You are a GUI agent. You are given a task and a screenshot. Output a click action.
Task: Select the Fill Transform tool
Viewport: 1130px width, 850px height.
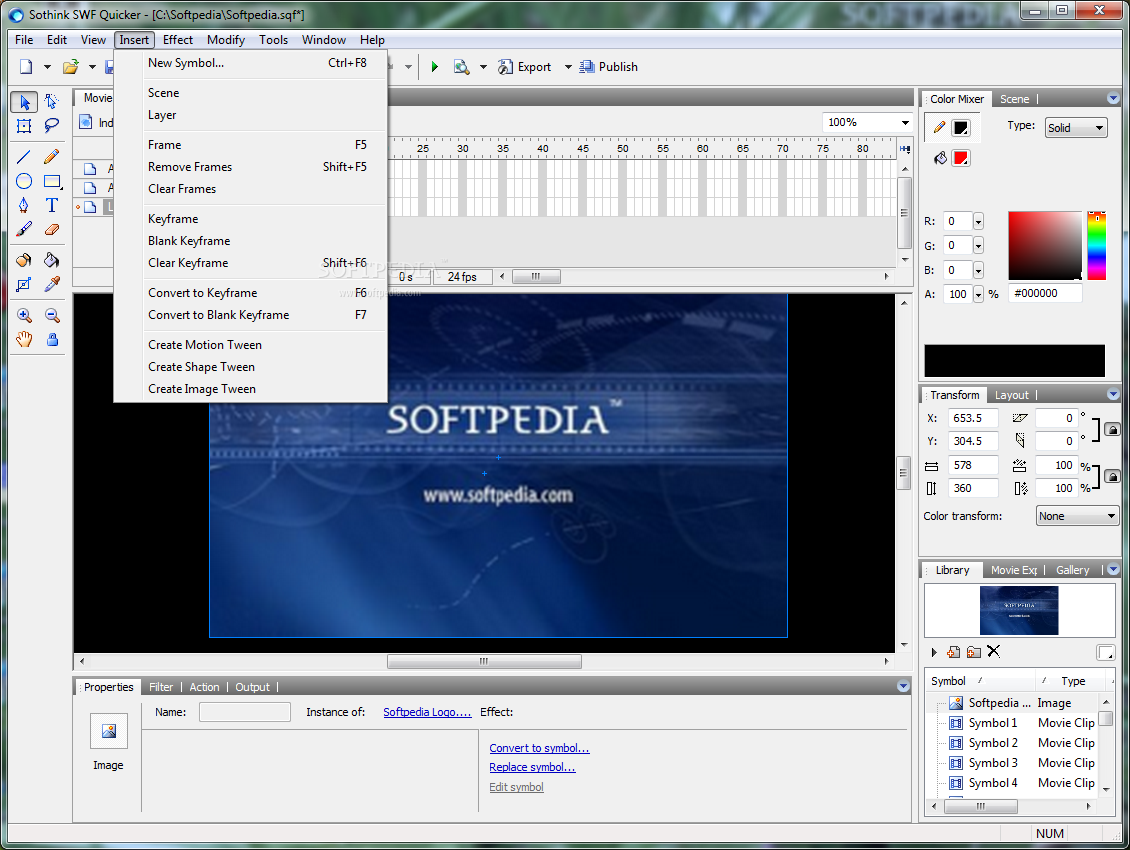click(x=24, y=284)
